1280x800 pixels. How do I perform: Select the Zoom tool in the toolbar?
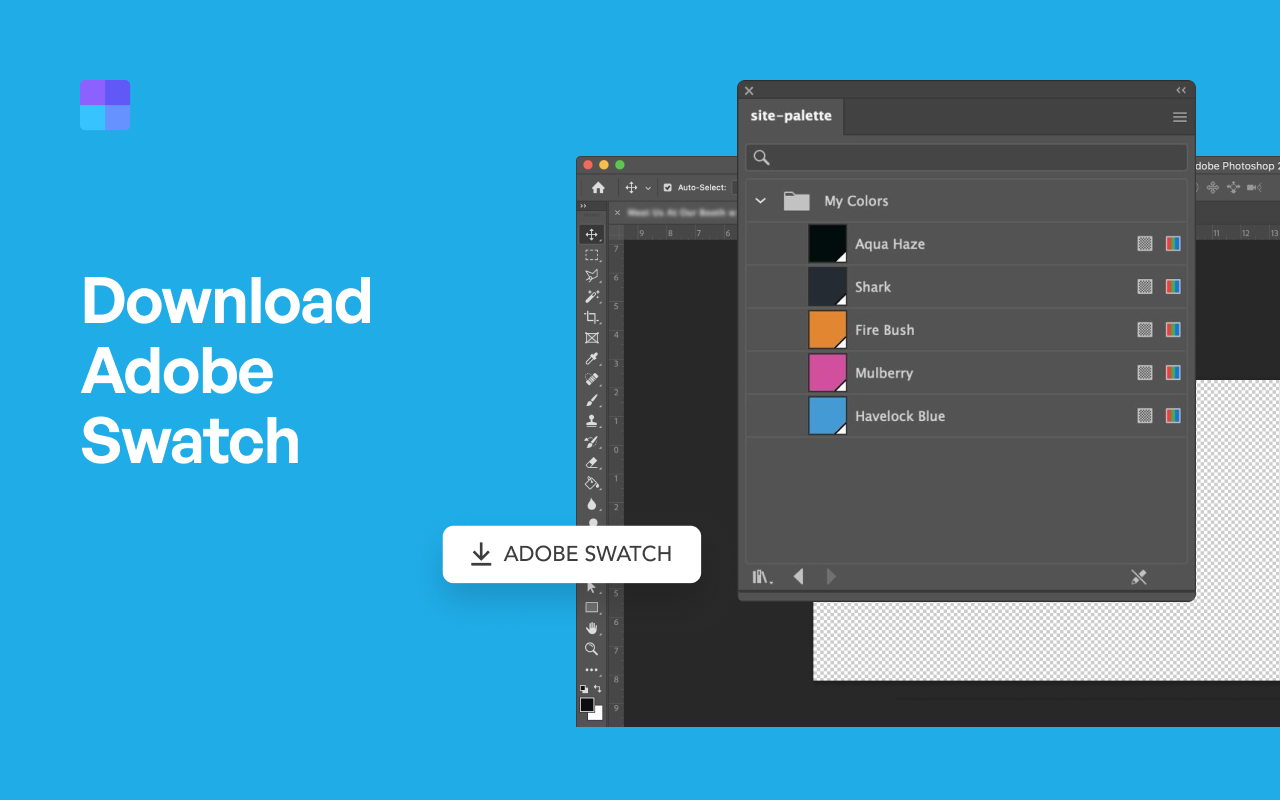click(591, 649)
